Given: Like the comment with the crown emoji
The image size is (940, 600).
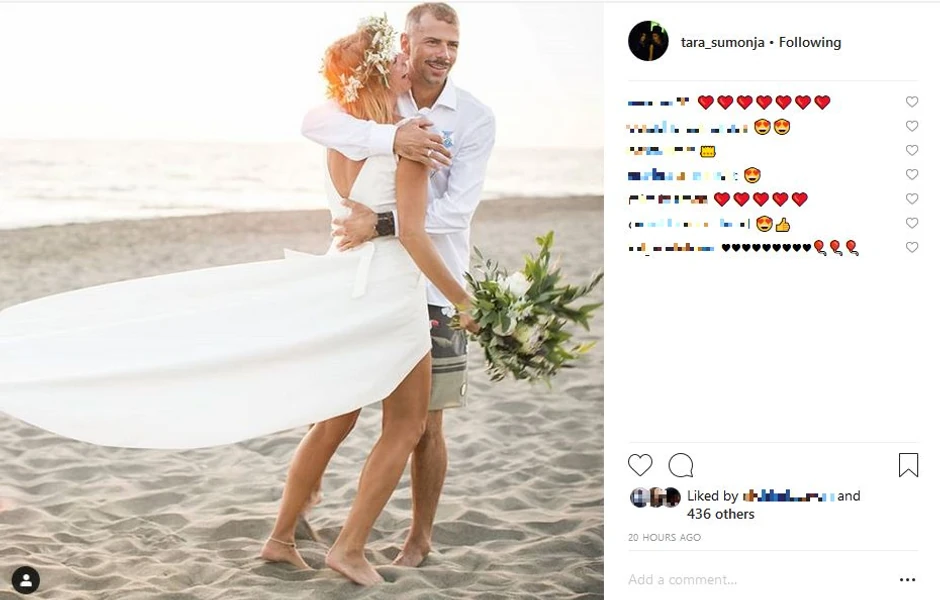Looking at the screenshot, I should pos(912,150).
